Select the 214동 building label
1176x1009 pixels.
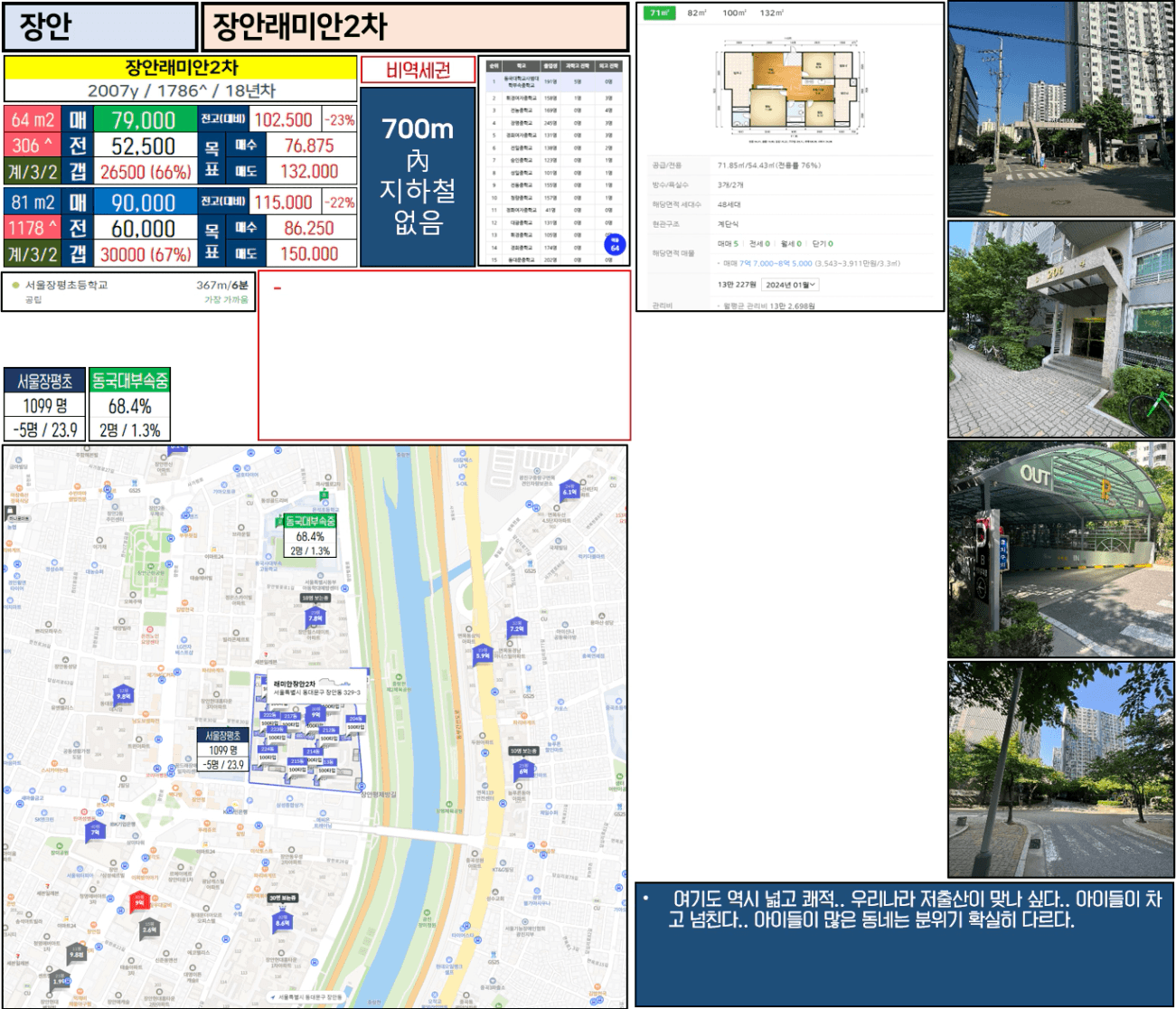pos(313,751)
